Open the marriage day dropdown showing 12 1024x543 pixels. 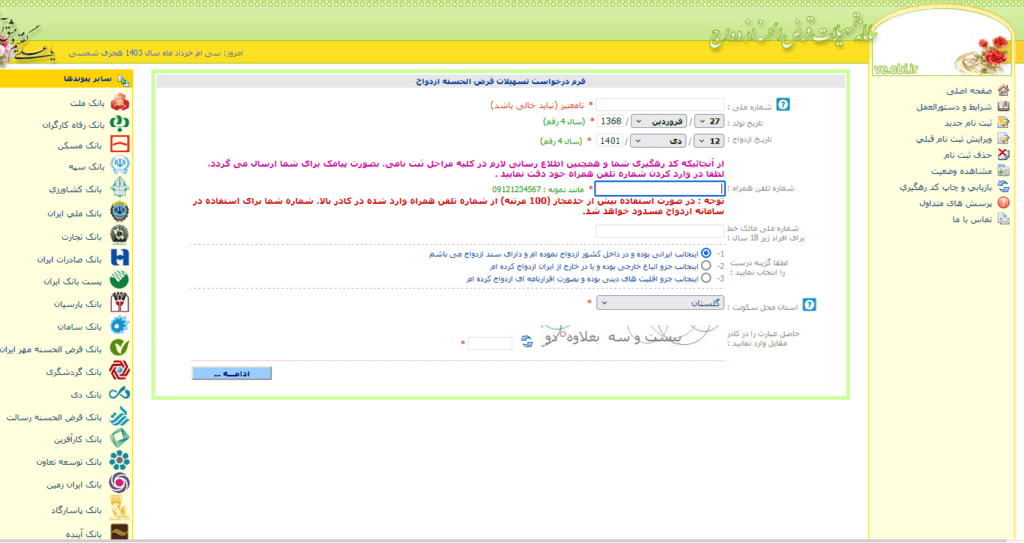click(709, 140)
